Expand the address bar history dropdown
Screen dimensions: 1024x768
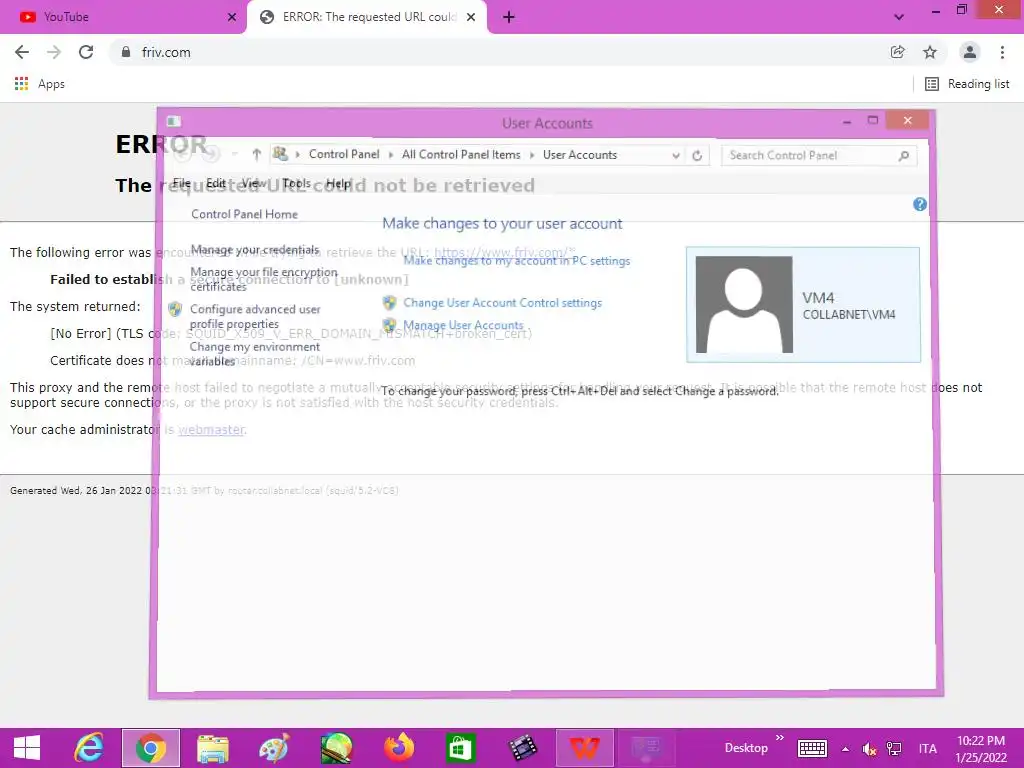coord(676,155)
